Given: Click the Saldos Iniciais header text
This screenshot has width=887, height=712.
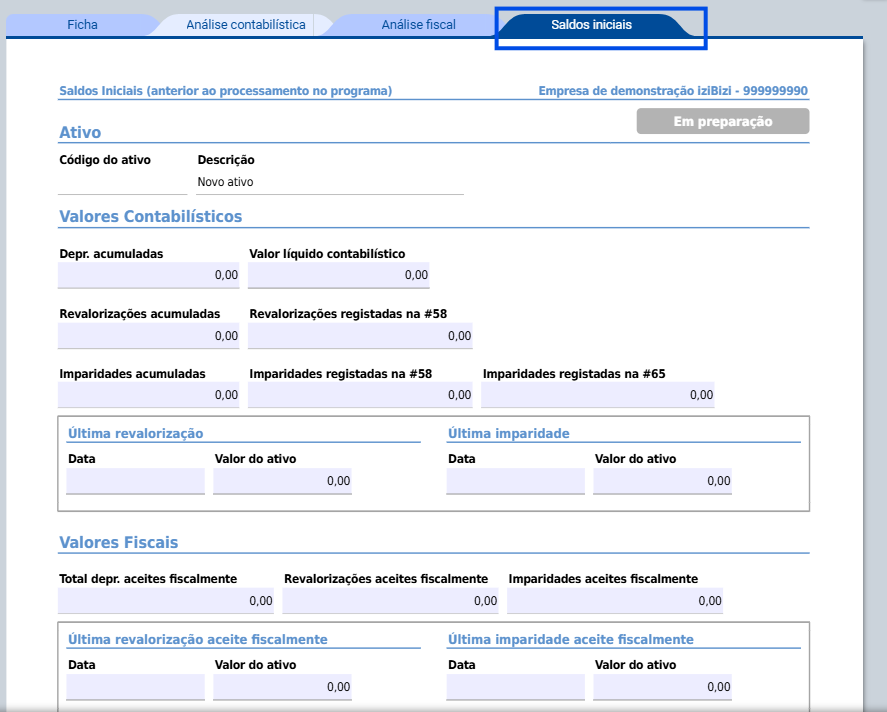Looking at the screenshot, I should tap(226, 91).
